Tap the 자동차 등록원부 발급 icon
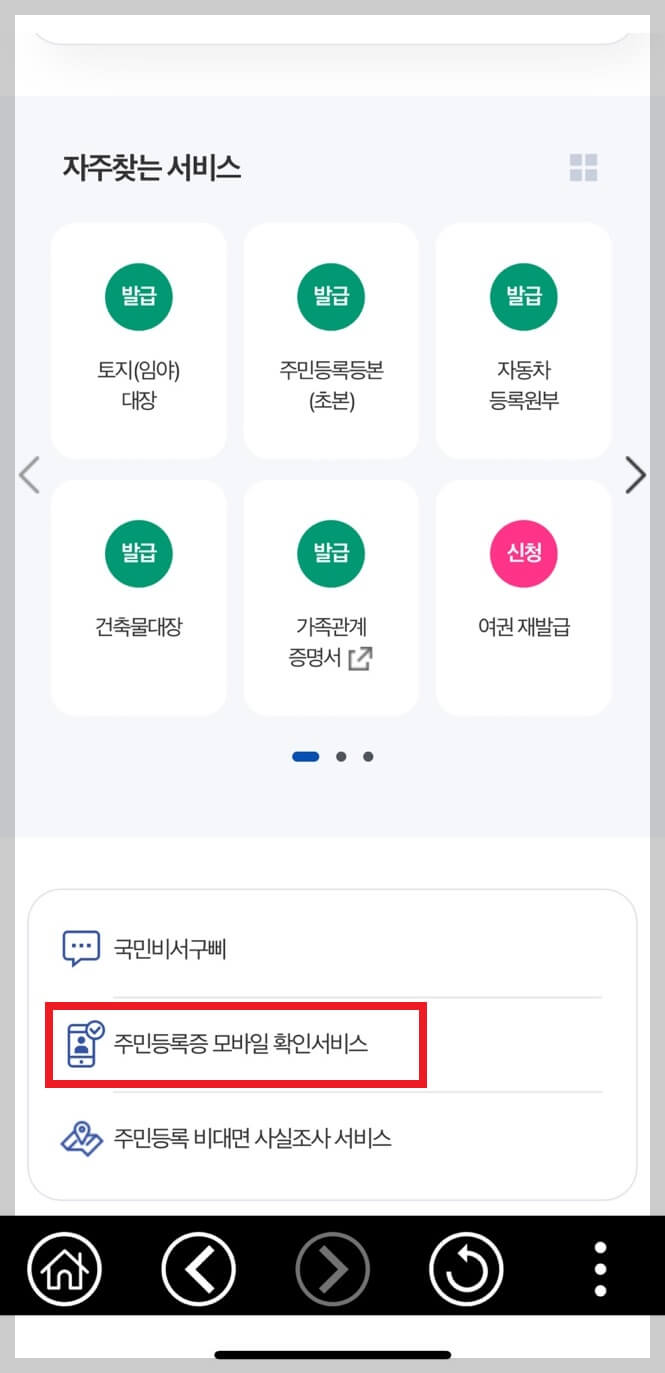665x1373 pixels. 523,296
